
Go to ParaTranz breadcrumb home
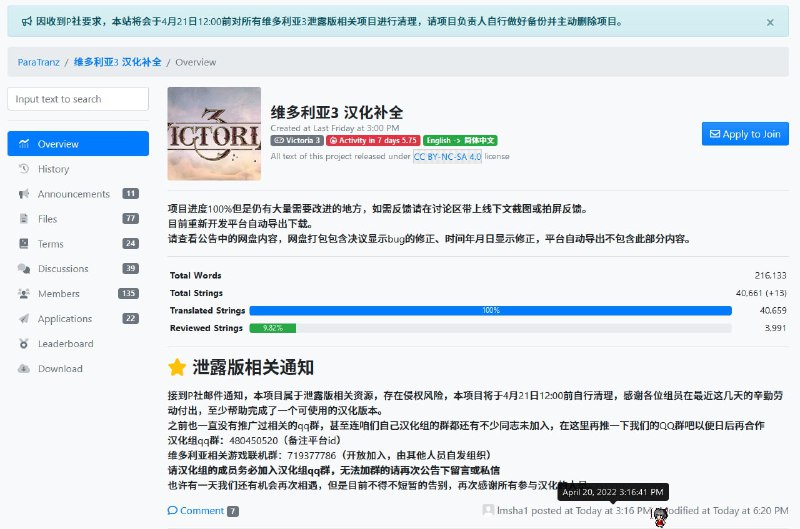coord(39,62)
